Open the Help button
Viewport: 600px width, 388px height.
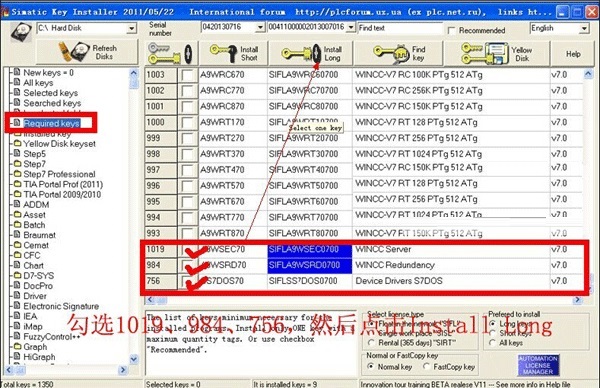click(x=573, y=54)
